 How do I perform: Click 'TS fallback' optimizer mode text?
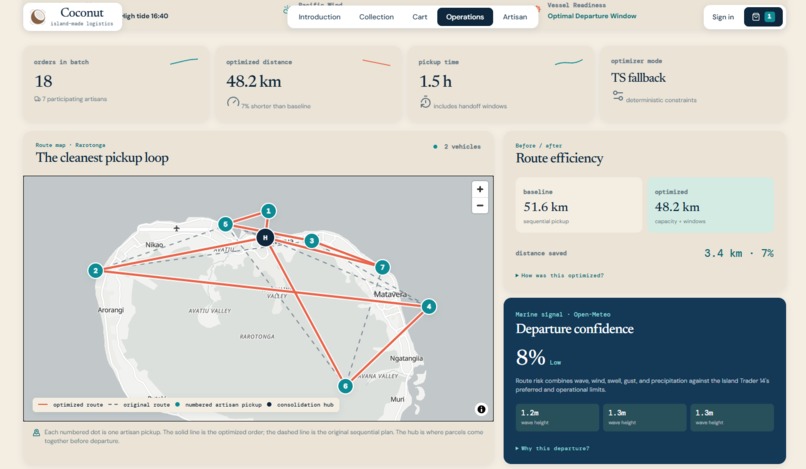tap(638, 78)
